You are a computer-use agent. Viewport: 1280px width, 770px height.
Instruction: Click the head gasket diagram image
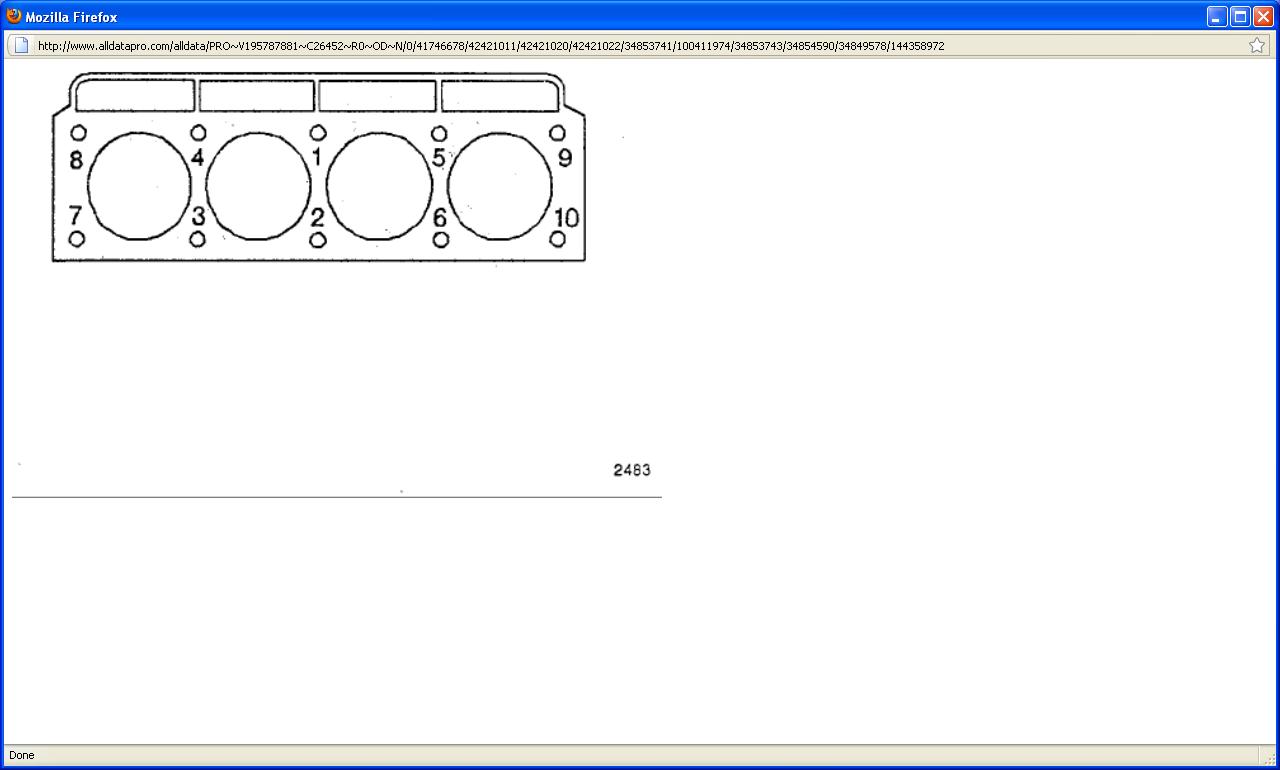319,167
